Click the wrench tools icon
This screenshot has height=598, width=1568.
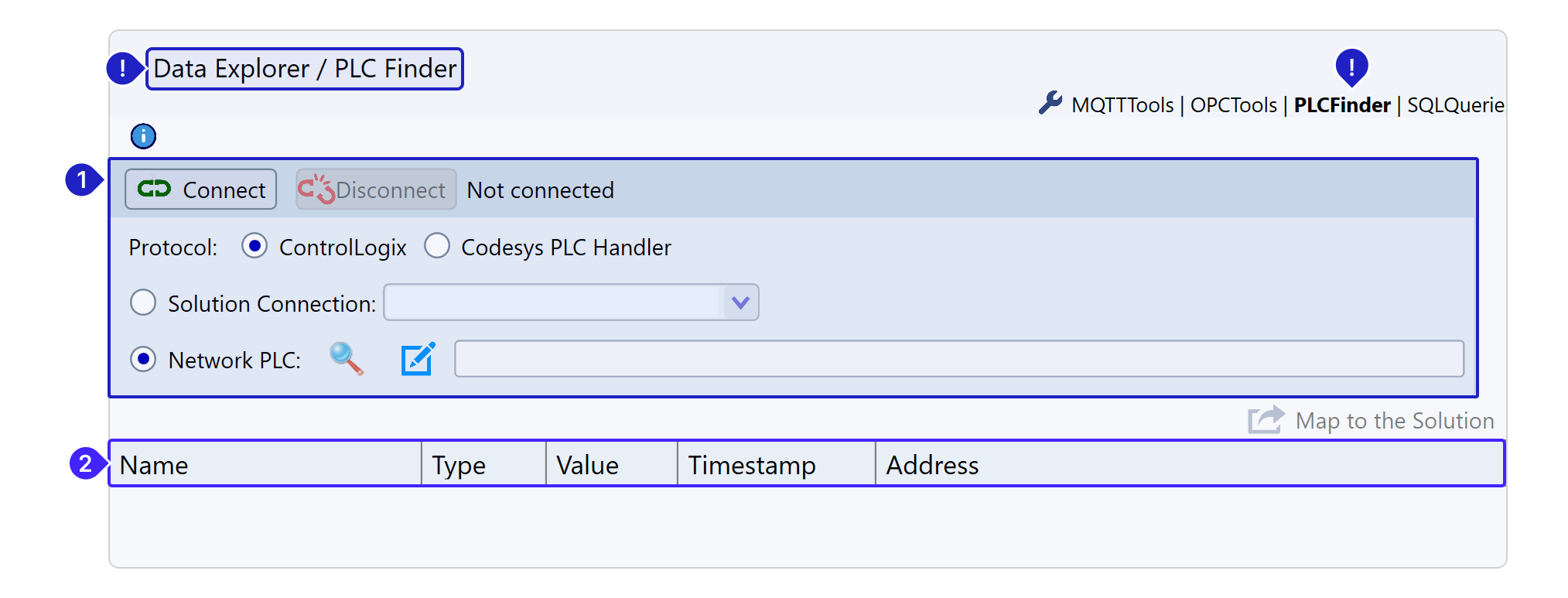(1050, 103)
